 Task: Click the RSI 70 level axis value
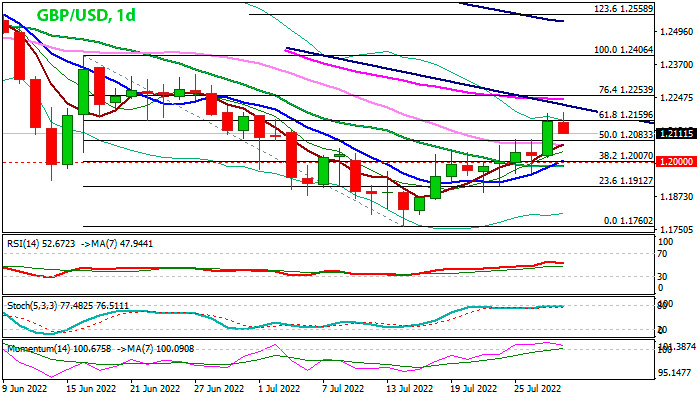(662, 254)
